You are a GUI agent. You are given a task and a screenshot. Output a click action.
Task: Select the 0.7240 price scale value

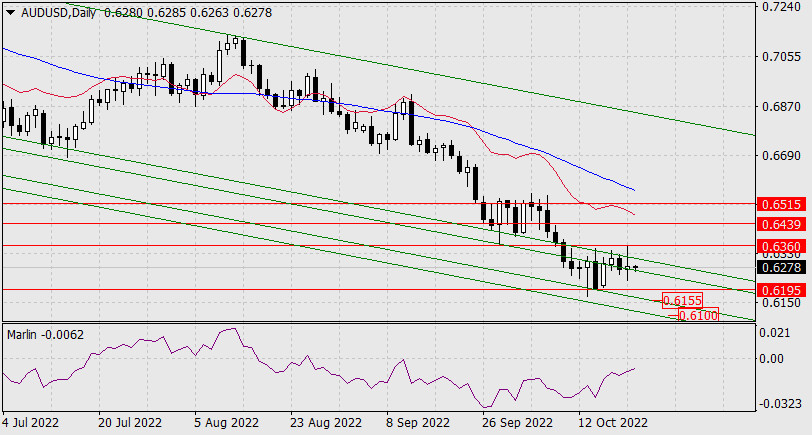pos(781,7)
